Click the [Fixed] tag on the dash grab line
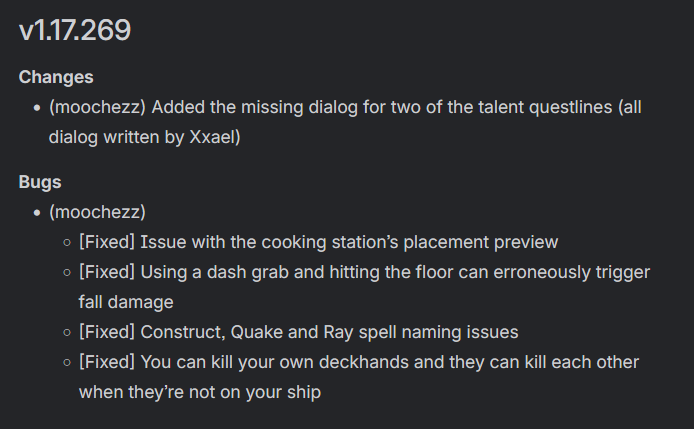 [107, 272]
